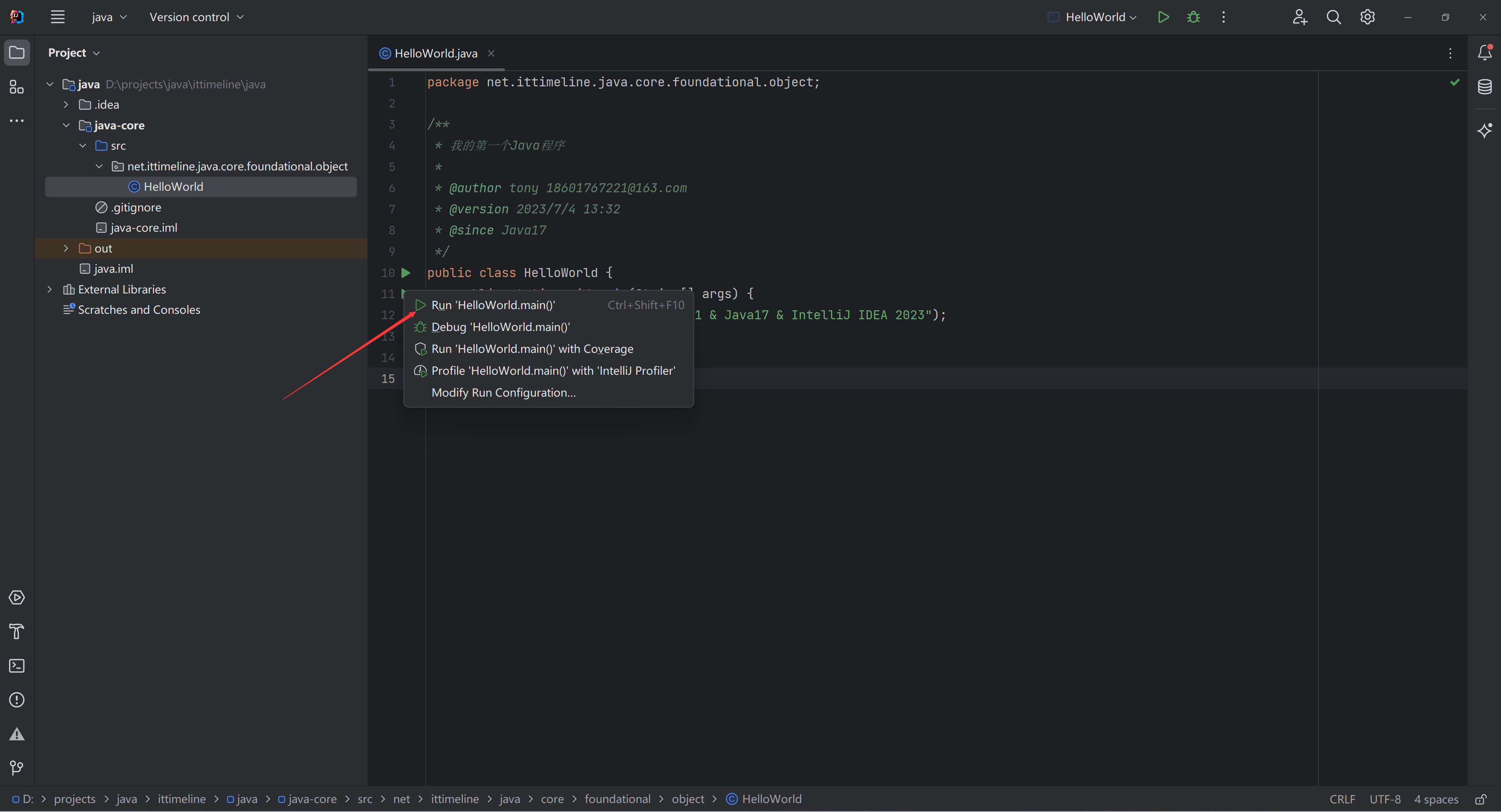Collapse the java-core module
Viewport: 1501px width, 812px height.
pos(66,125)
